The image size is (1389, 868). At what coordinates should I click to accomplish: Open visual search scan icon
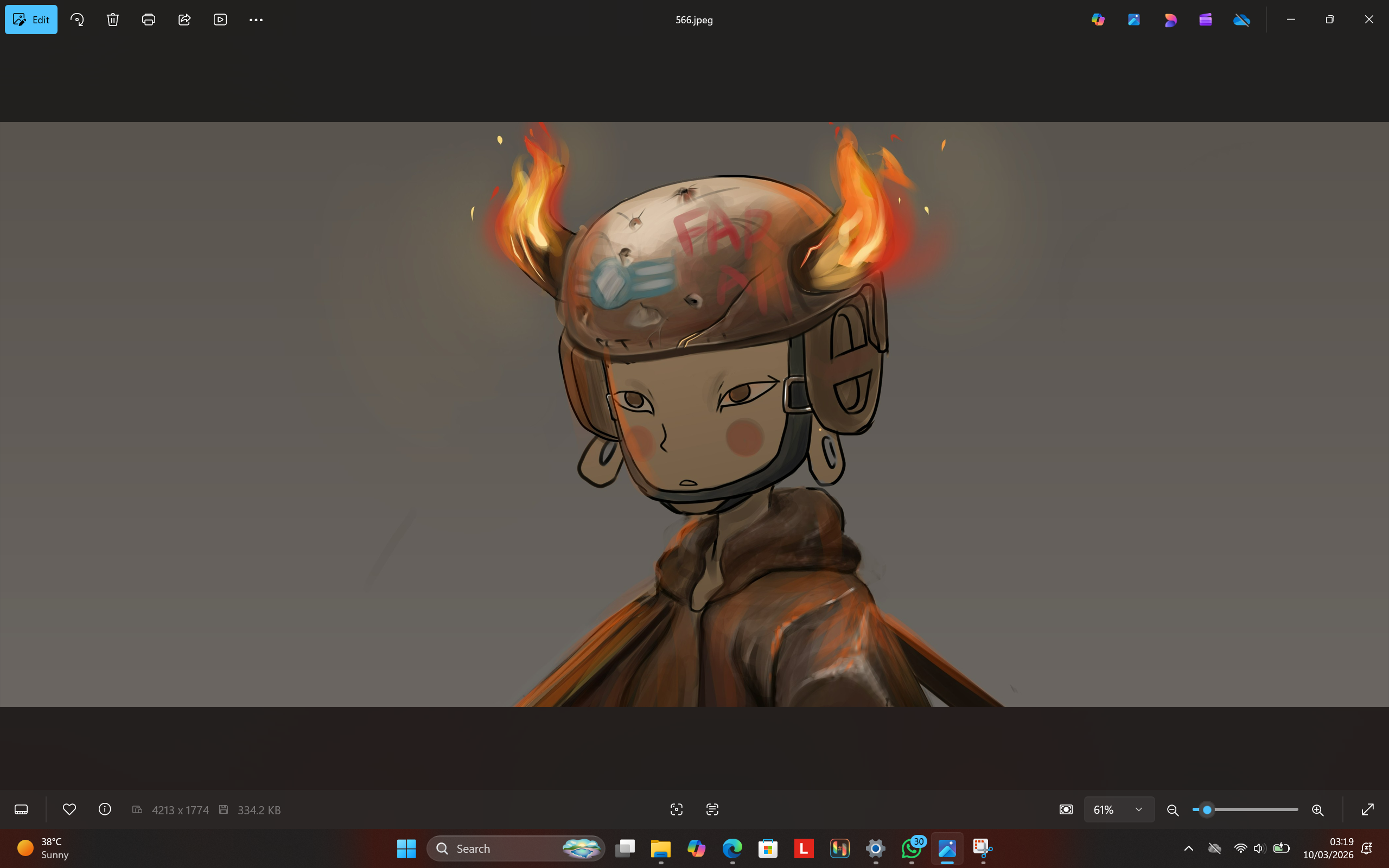(x=677, y=809)
